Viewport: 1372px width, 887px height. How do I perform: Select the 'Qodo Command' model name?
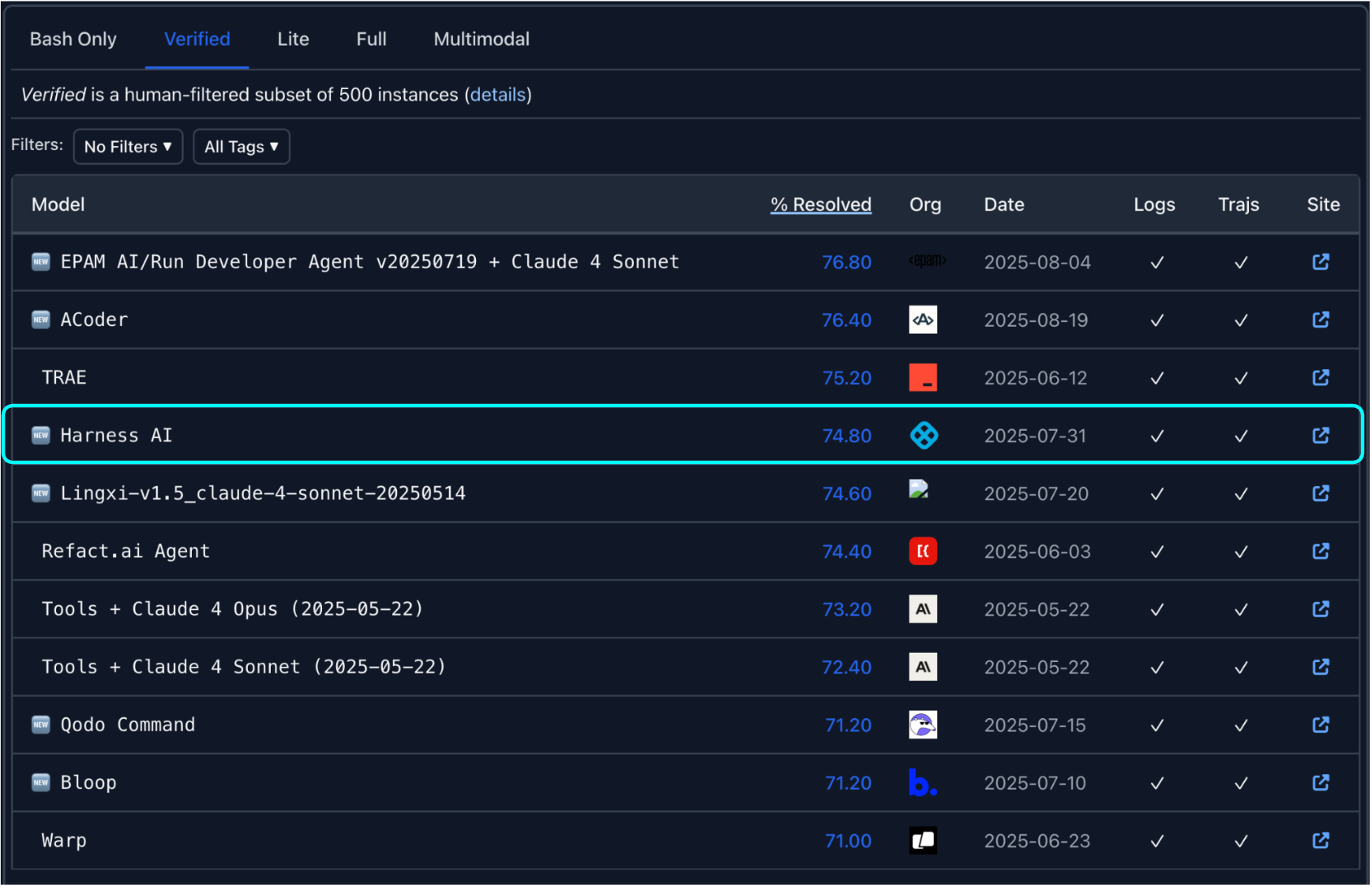[x=128, y=724]
